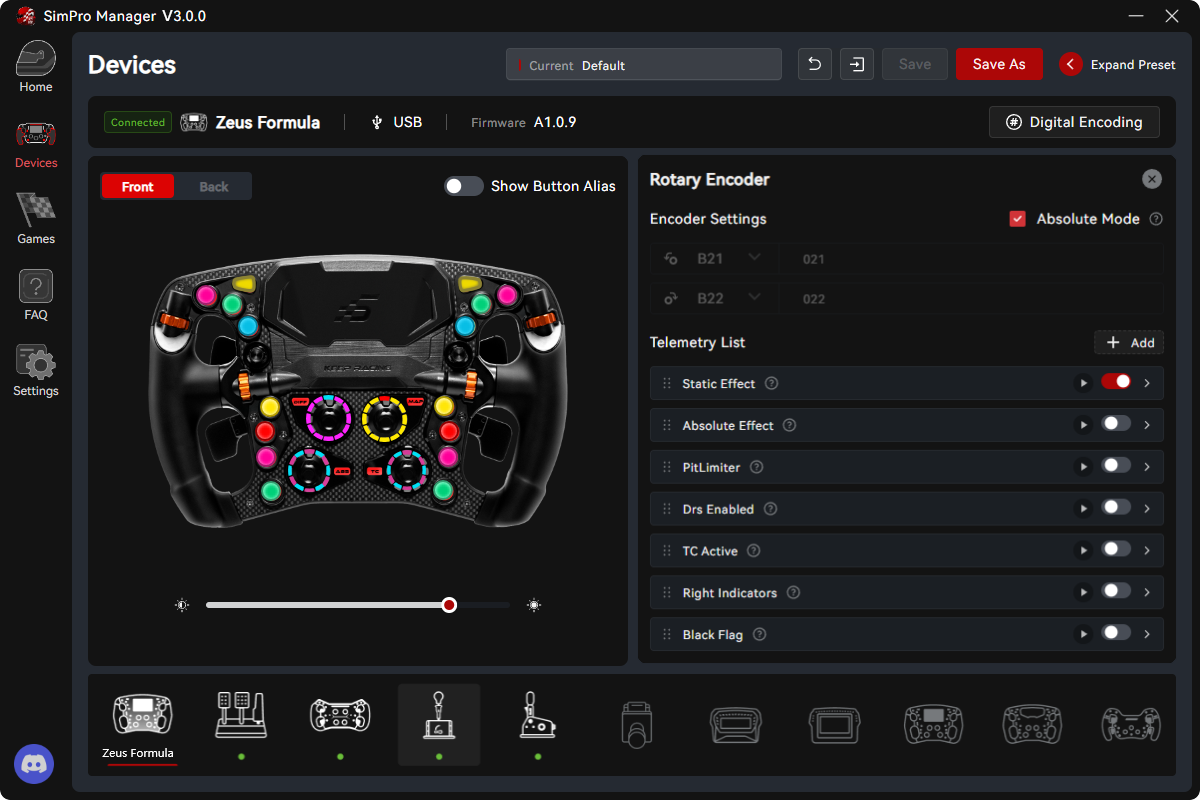Screen dimensions: 1200x800
Task: Open the Games section with checkered flag
Action: tap(36, 219)
